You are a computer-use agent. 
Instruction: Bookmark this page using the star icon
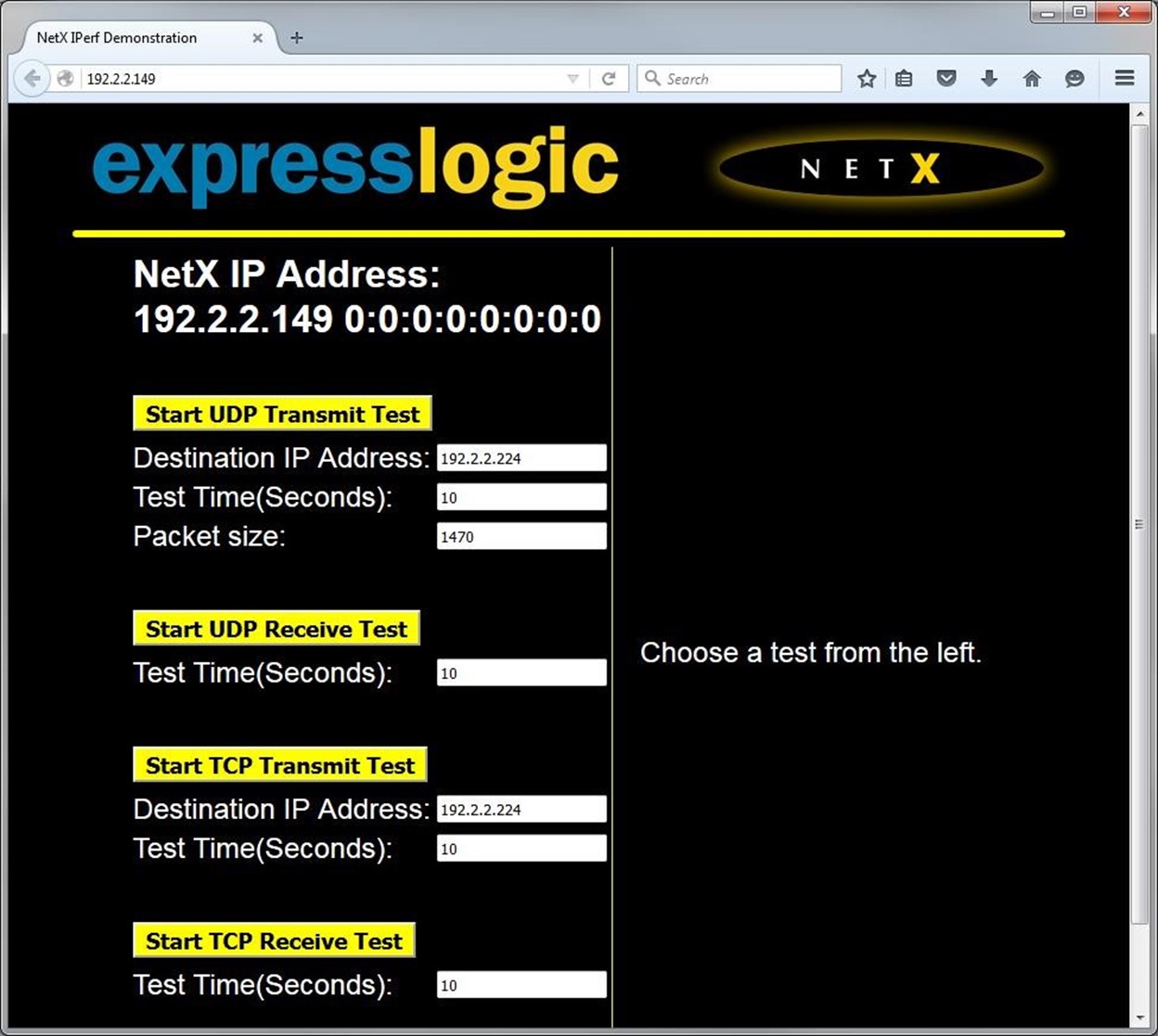click(866, 78)
